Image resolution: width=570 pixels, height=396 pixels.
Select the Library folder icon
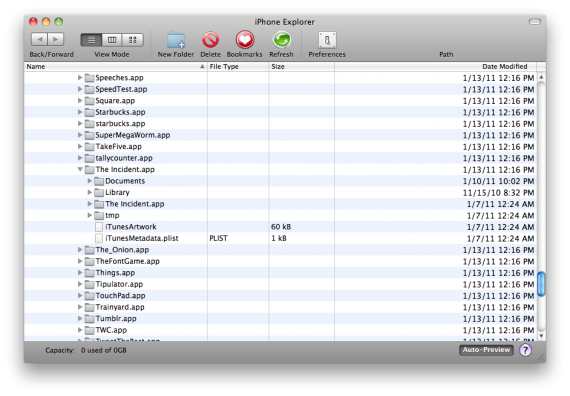99,192
